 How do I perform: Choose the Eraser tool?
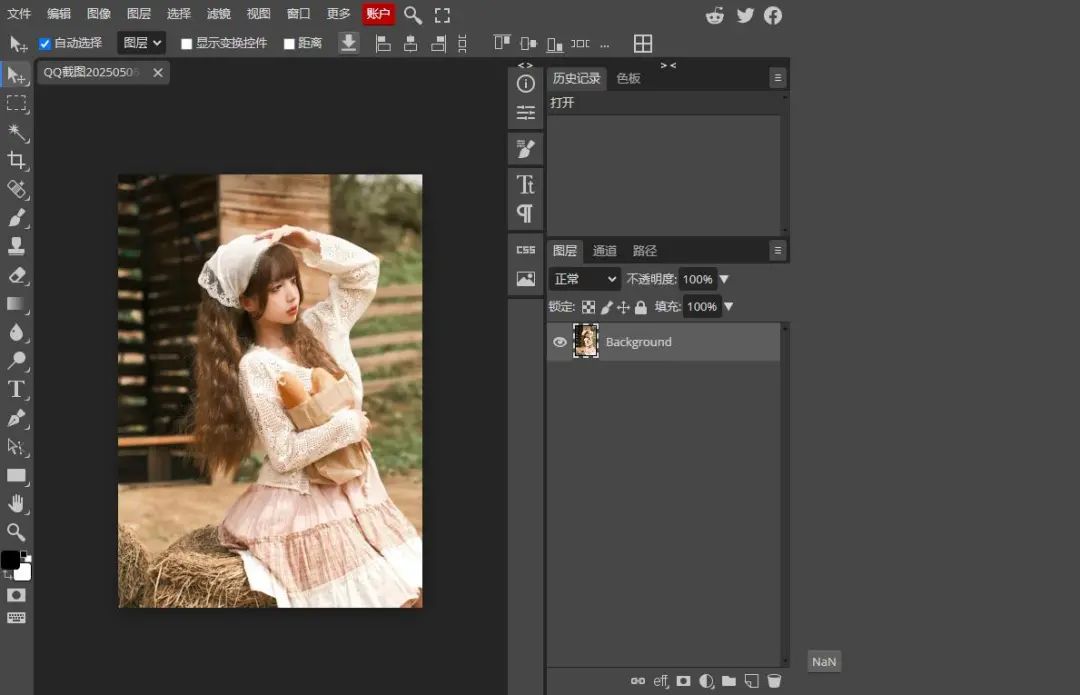click(17, 275)
